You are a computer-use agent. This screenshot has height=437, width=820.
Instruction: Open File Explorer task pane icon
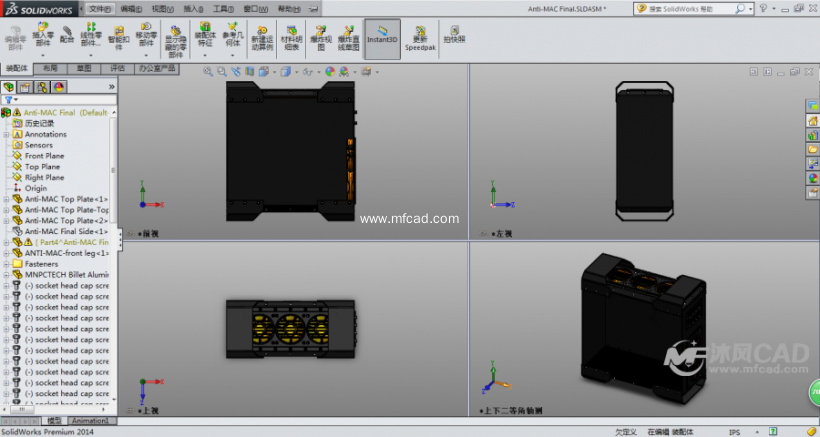(x=813, y=150)
